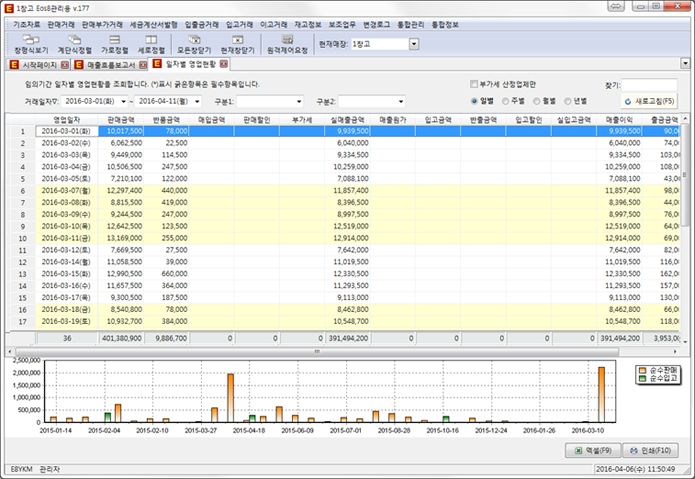Open the 변경로그 menu
The height and width of the screenshot is (479, 695).
pos(376,25)
